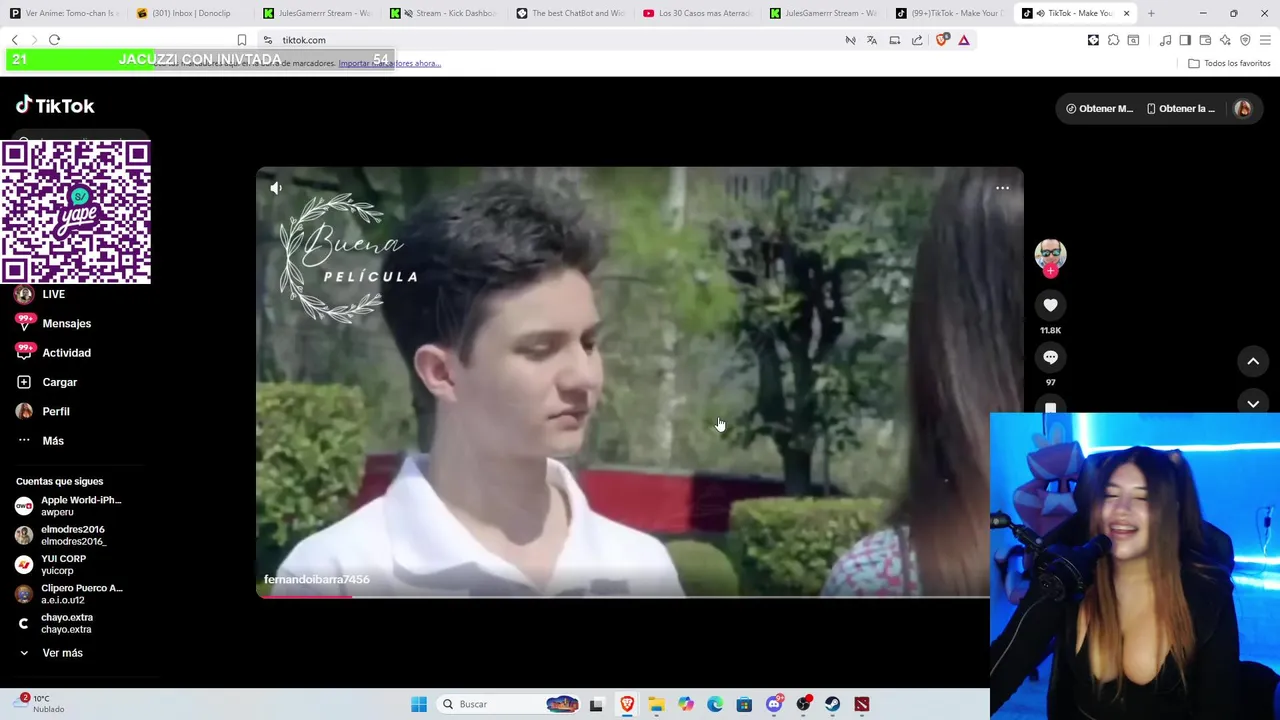The image size is (1280, 720).
Task: Follow the creator via avatar plus icon
Action: click(x=1050, y=271)
